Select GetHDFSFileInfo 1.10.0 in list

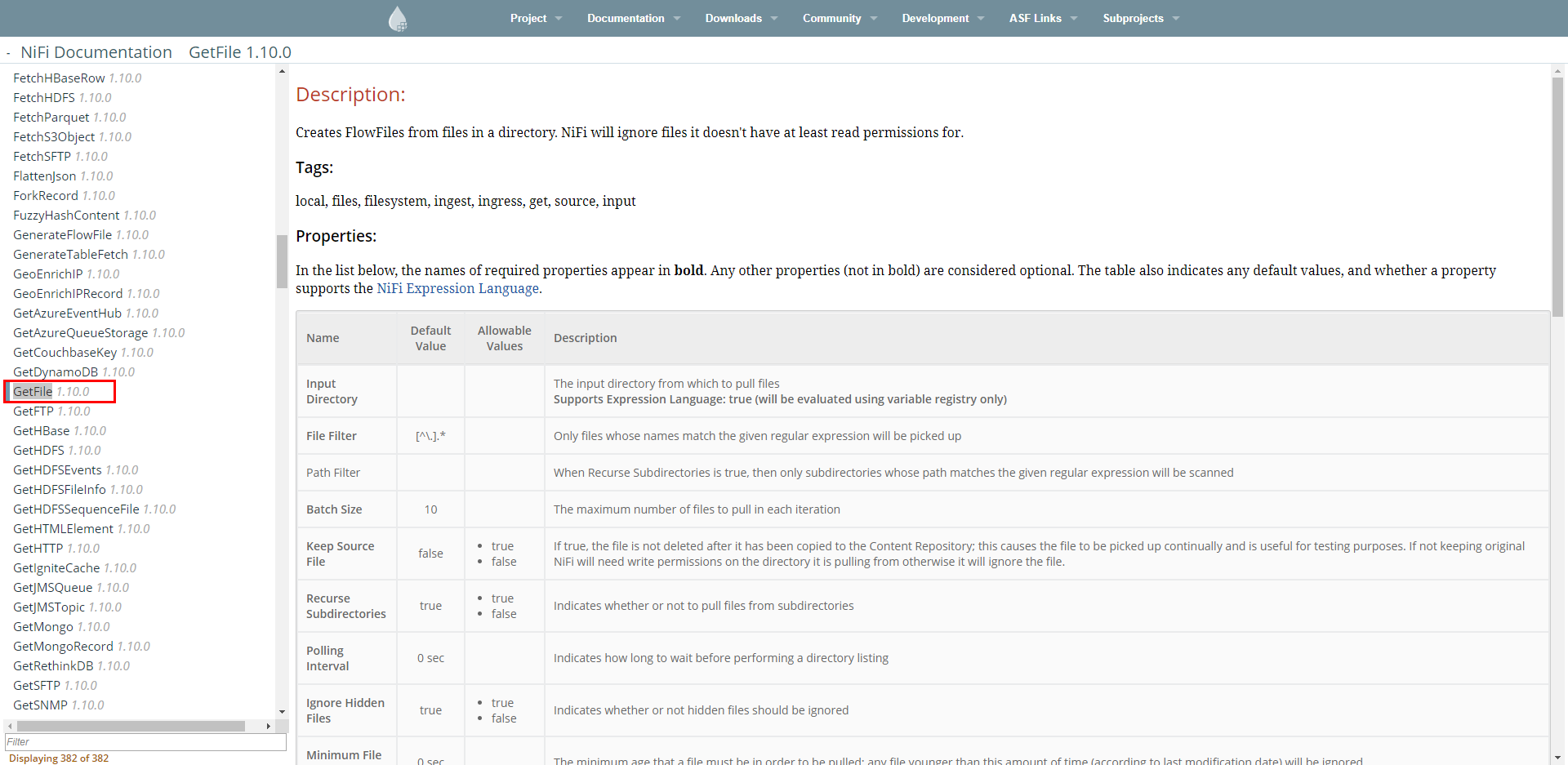(78, 490)
